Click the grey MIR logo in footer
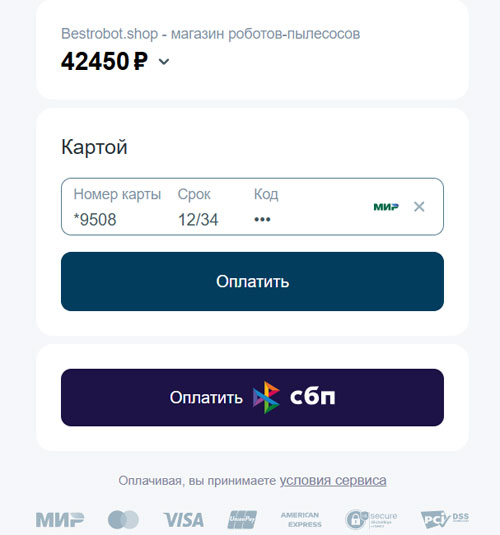The image size is (500, 535). pos(60,520)
